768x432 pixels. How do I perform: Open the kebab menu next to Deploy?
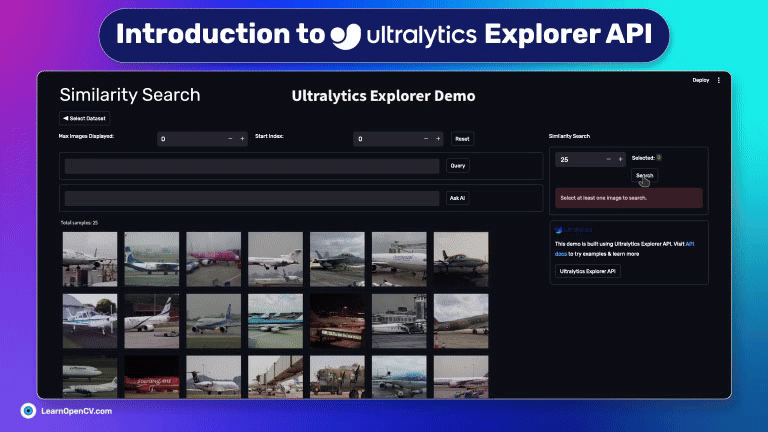click(x=719, y=80)
